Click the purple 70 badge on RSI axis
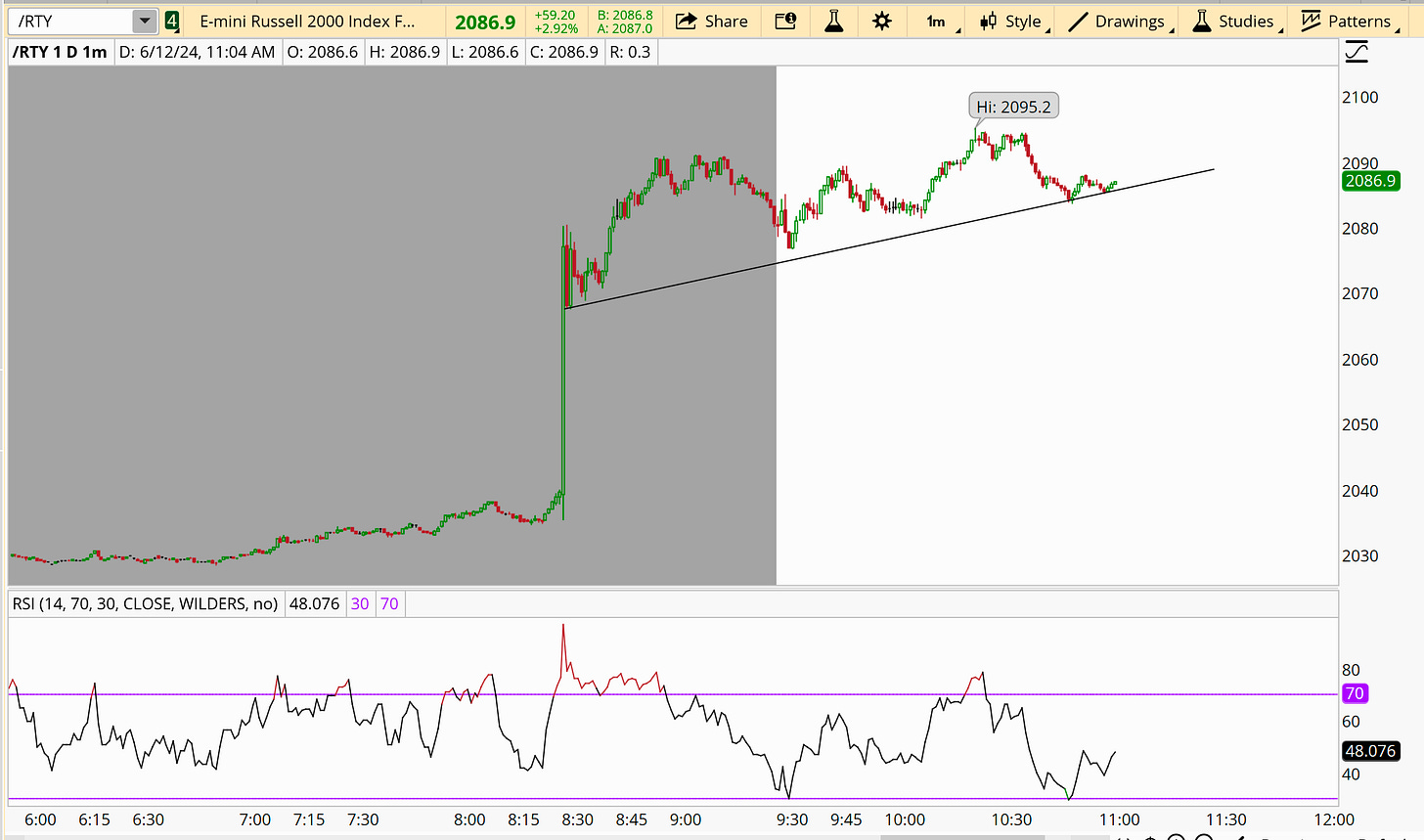 coord(1355,693)
